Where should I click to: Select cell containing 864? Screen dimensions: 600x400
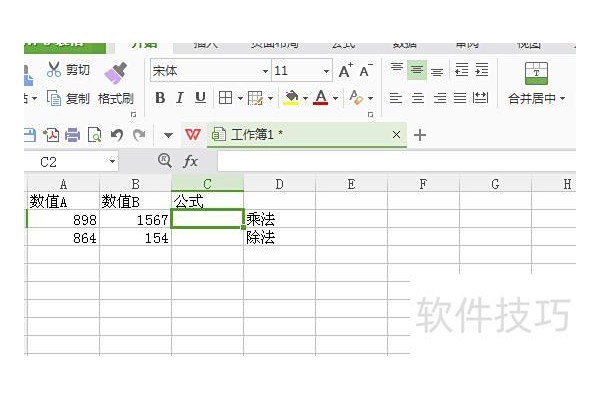[x=64, y=237]
